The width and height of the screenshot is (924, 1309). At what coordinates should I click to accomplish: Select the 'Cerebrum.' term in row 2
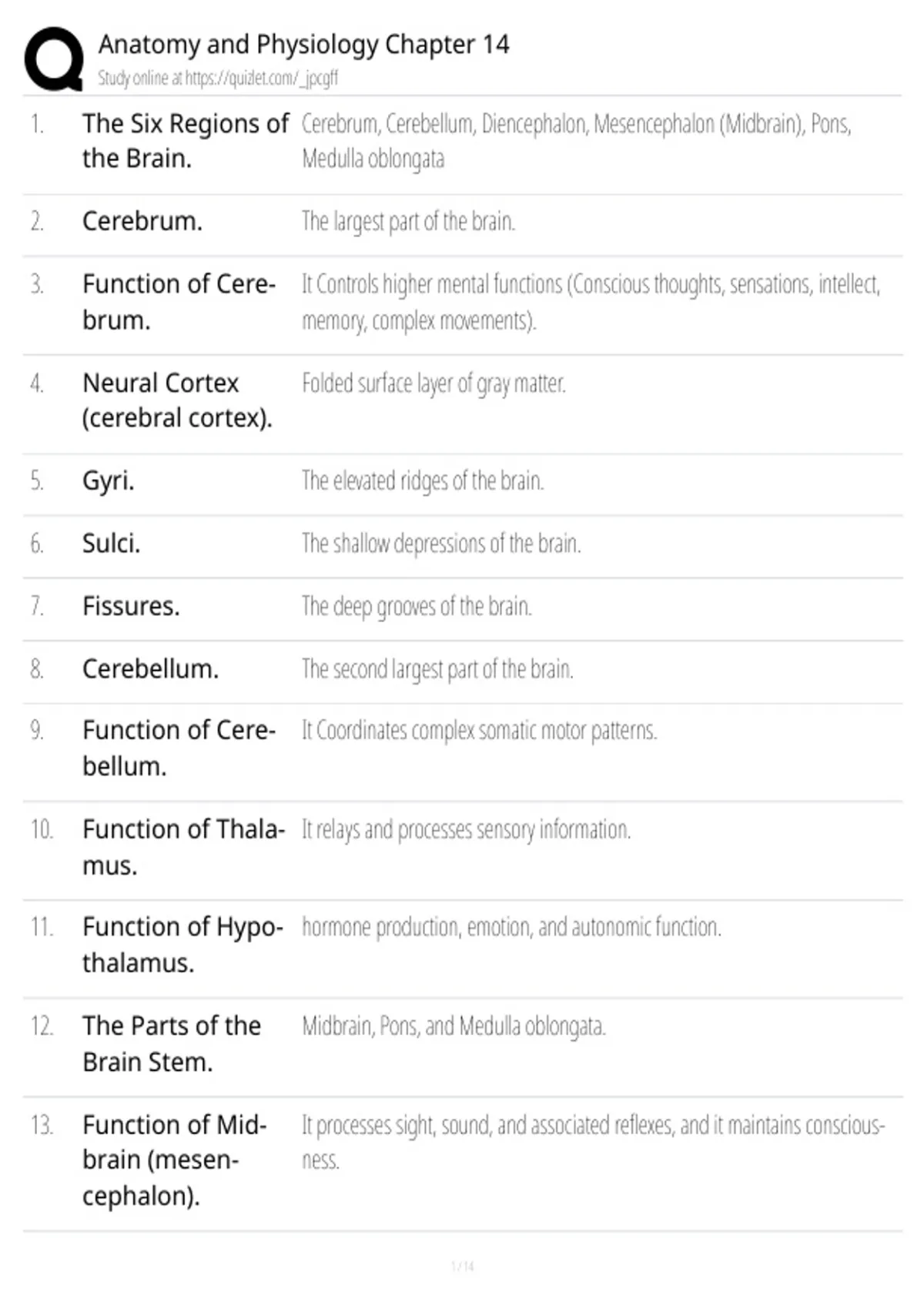coord(142,222)
